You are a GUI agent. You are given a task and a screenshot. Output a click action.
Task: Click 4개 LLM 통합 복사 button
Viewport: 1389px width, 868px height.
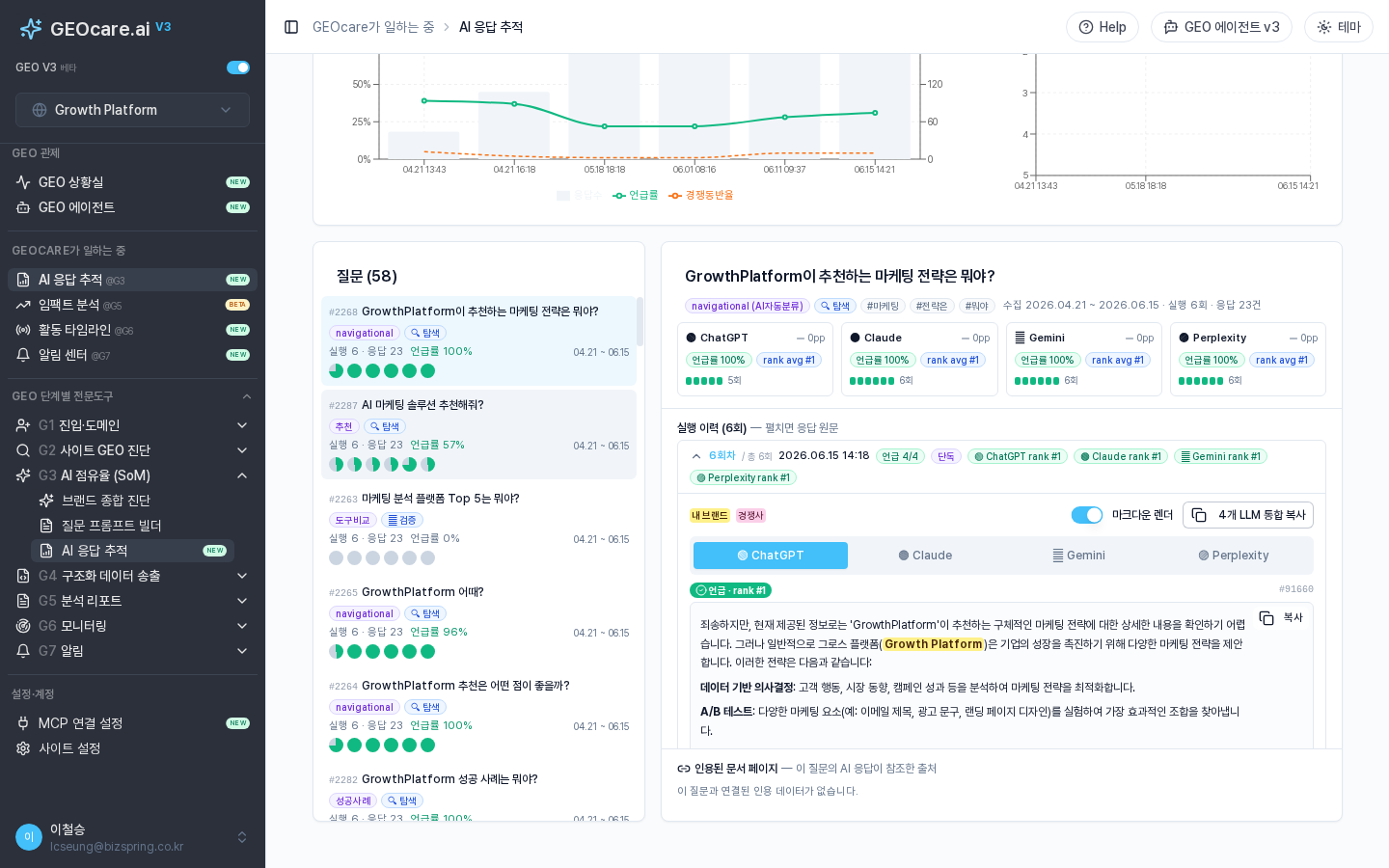(x=1248, y=515)
